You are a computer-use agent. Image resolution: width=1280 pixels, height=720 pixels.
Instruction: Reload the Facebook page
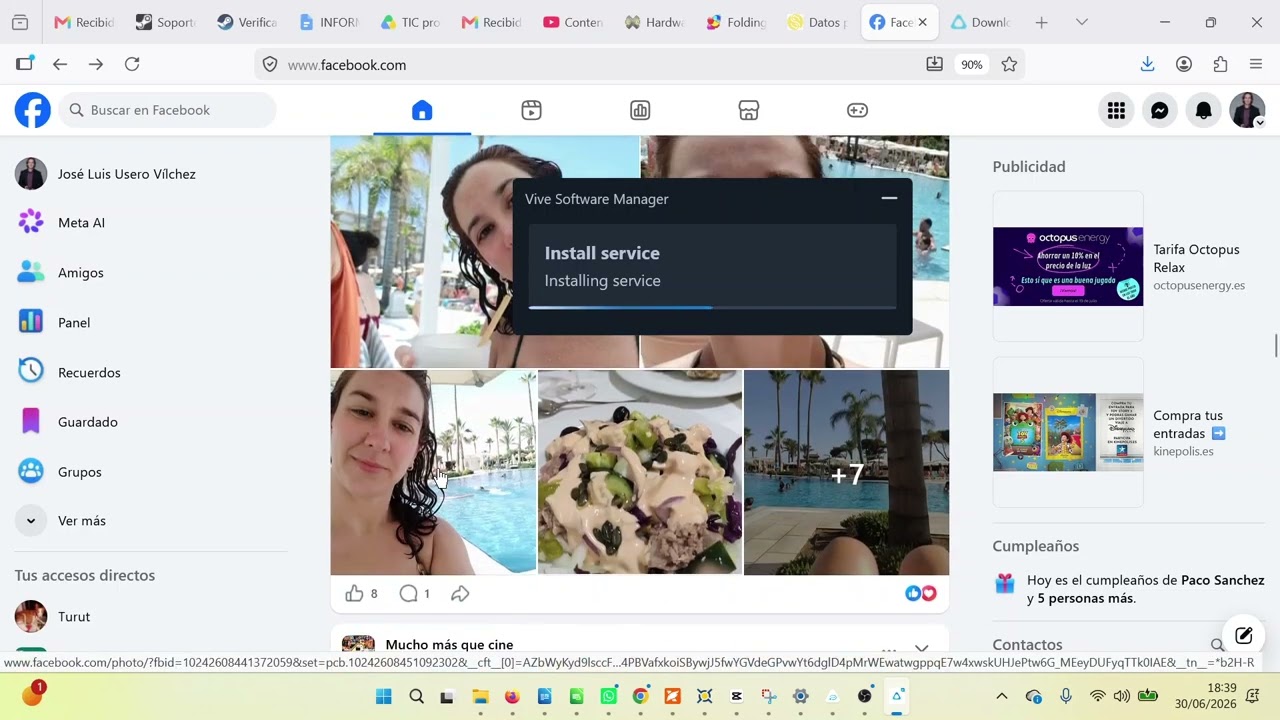pos(132,64)
